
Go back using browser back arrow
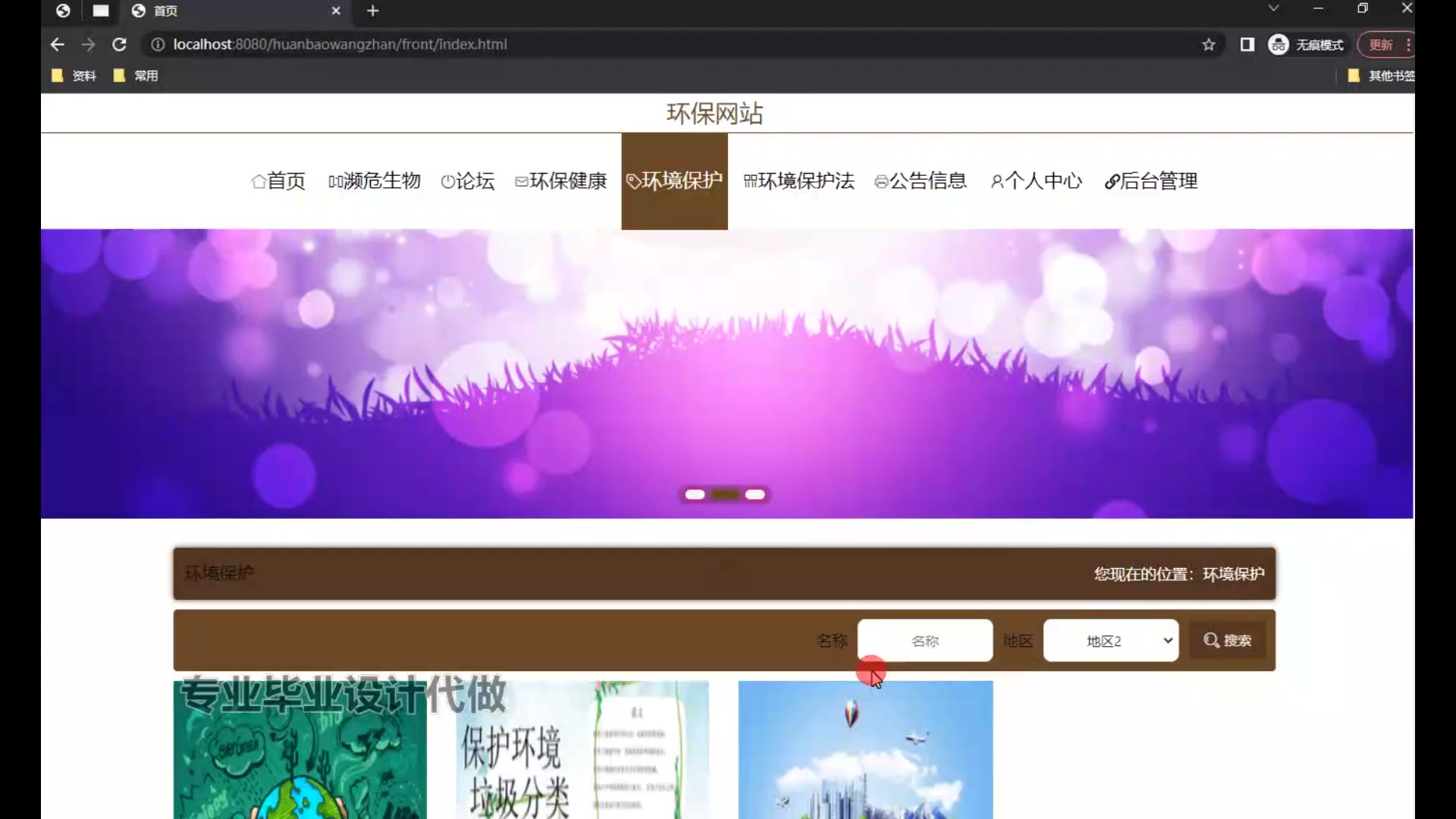(x=57, y=45)
